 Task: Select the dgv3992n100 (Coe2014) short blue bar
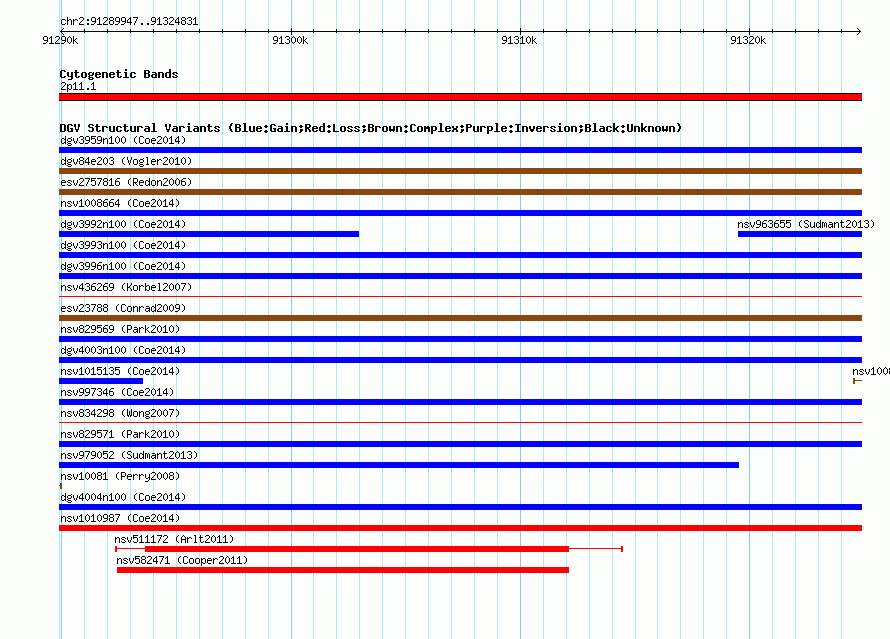click(209, 234)
